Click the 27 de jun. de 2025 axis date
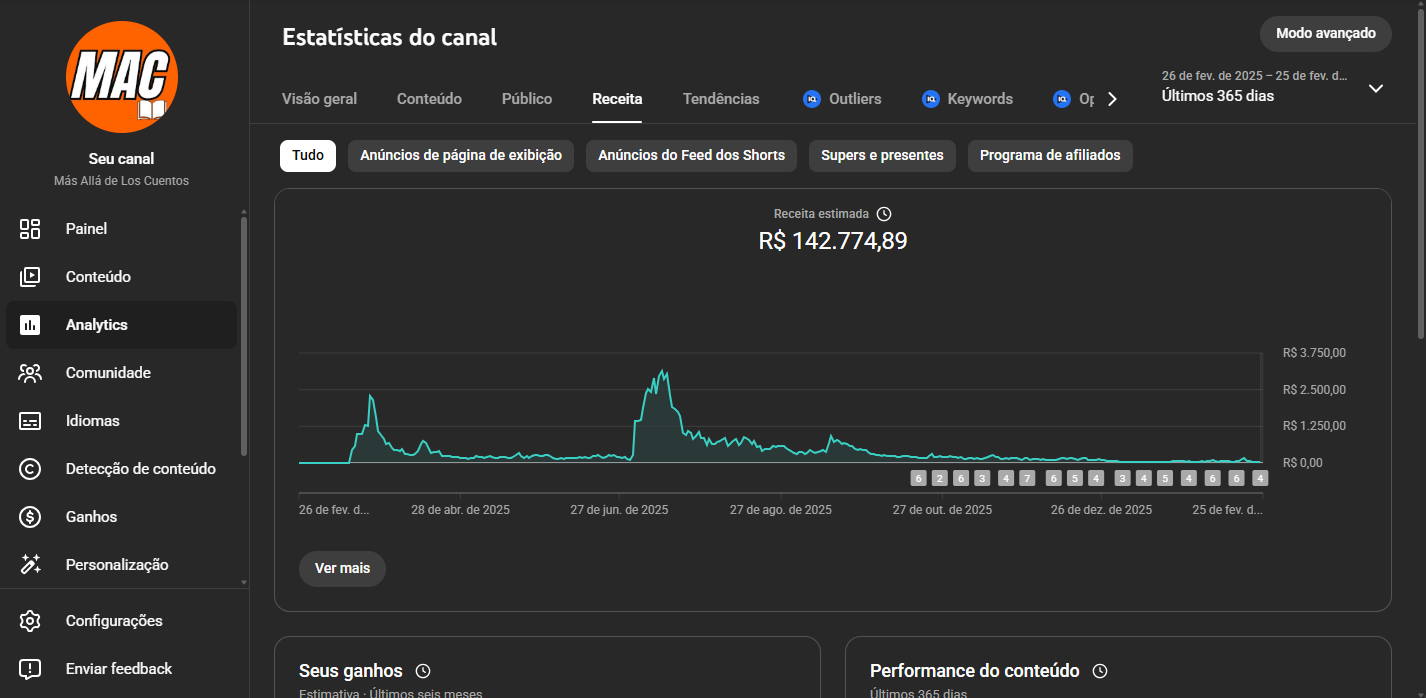Screen dimensions: 1426x698 (620, 510)
